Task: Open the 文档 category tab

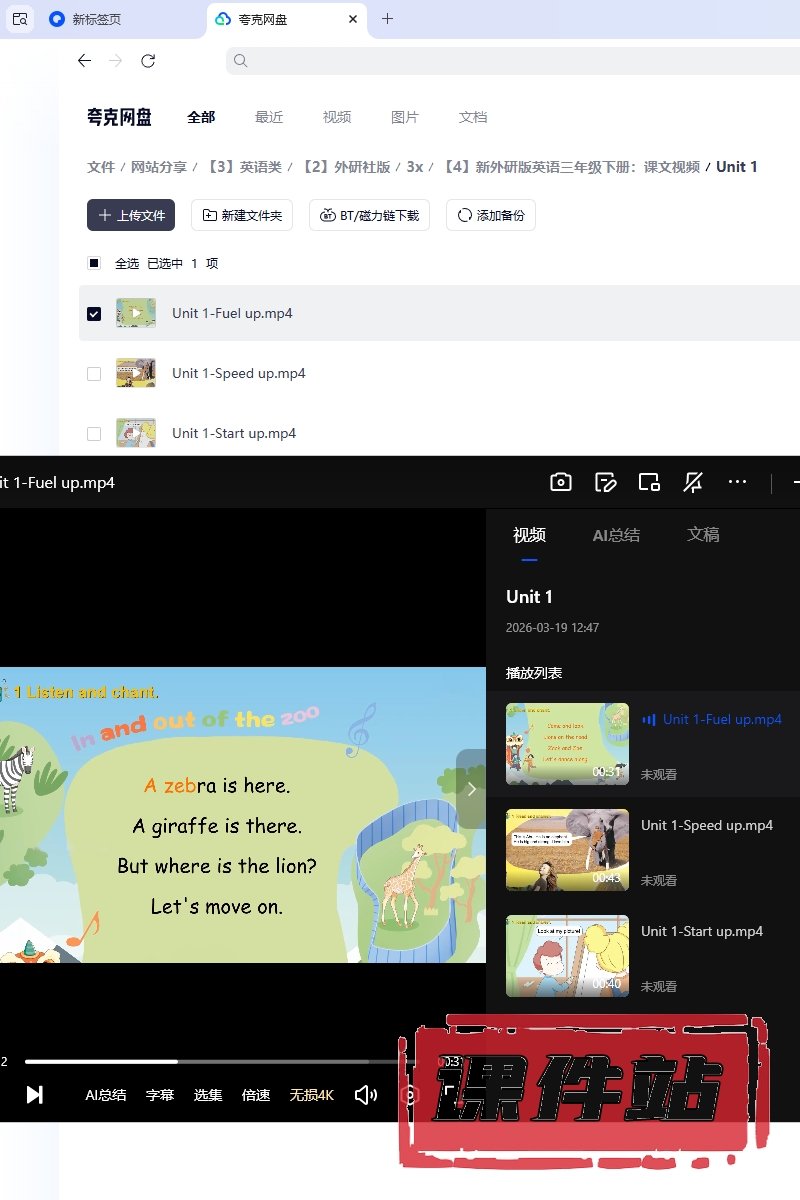Action: coord(473,117)
